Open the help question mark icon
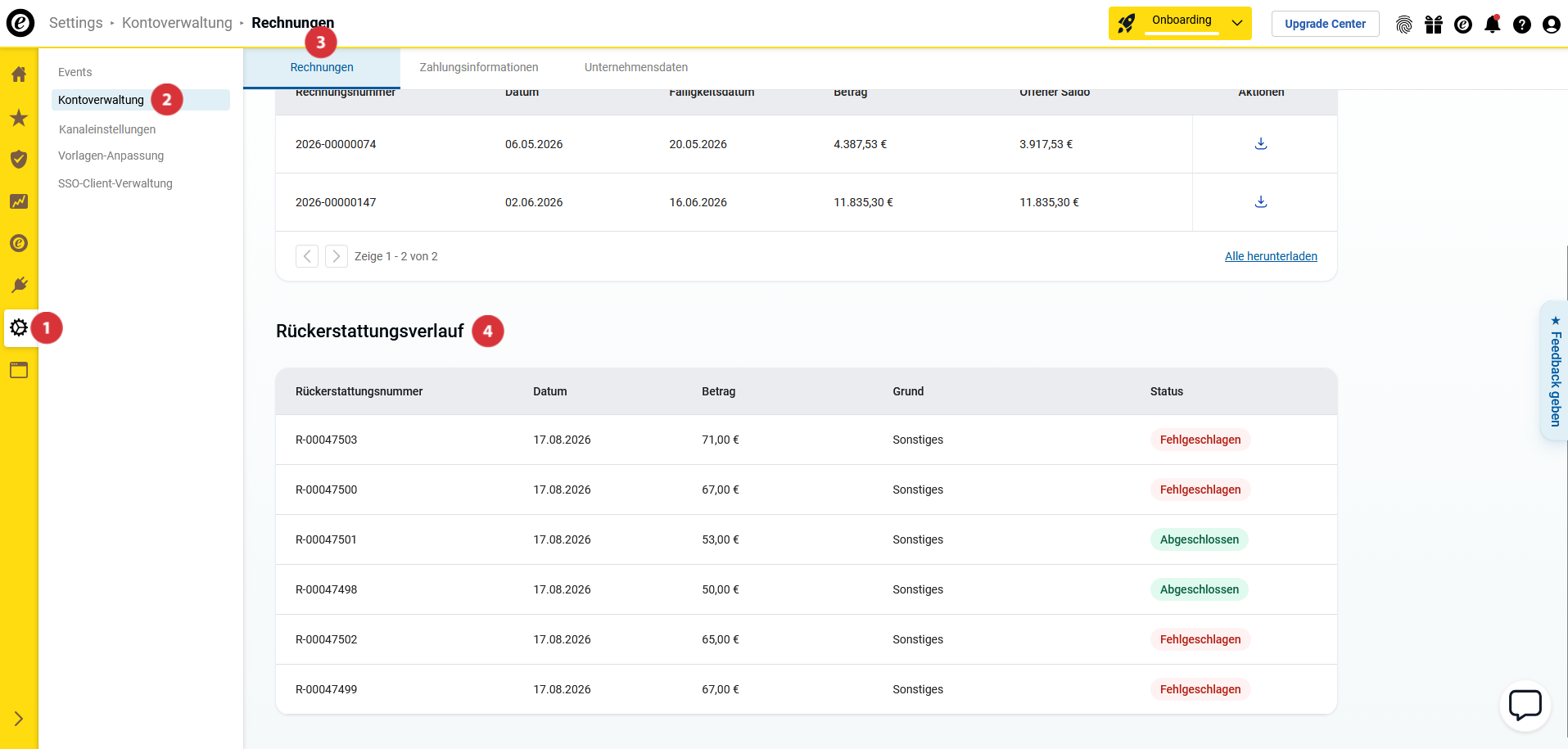1568x749 pixels. 1522,25
